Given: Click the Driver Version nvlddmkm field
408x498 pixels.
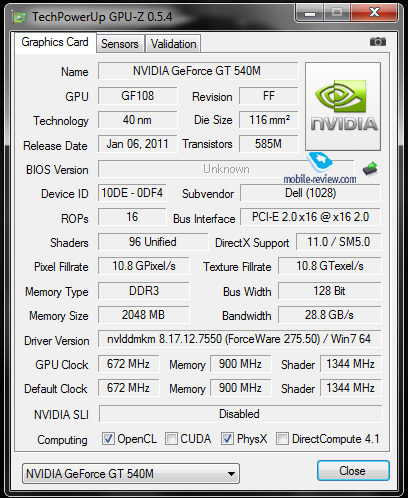Looking at the screenshot, I should click(240, 339).
